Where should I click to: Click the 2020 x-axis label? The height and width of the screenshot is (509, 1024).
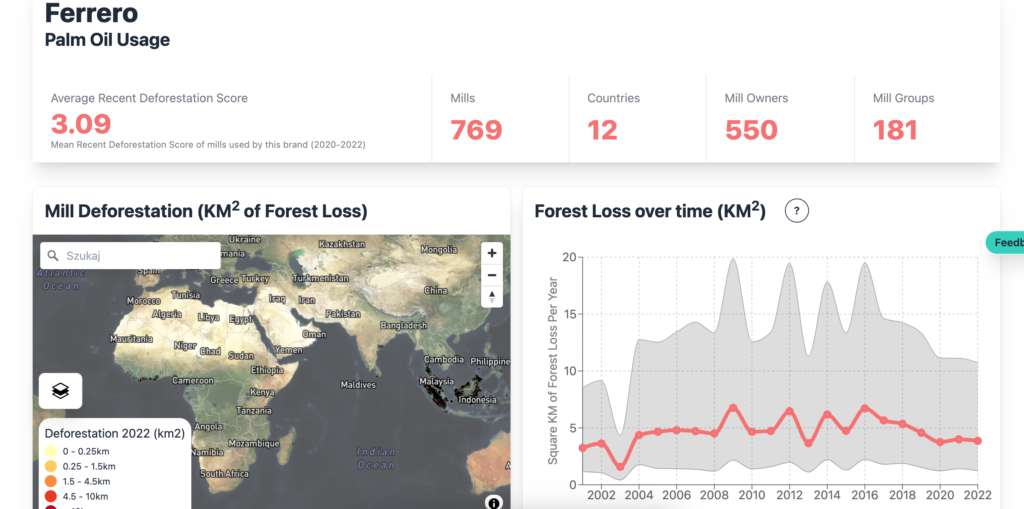[x=940, y=495]
